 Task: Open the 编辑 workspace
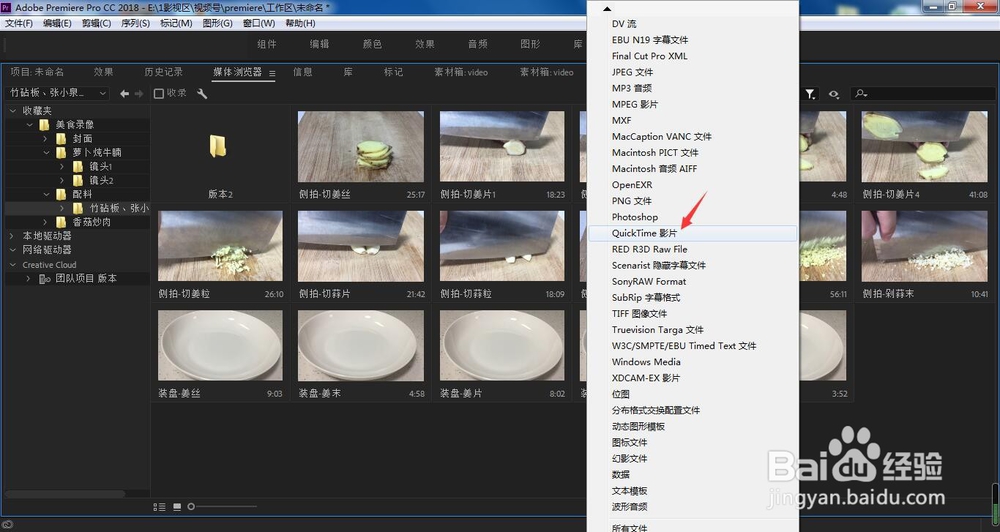pyautogui.click(x=320, y=44)
